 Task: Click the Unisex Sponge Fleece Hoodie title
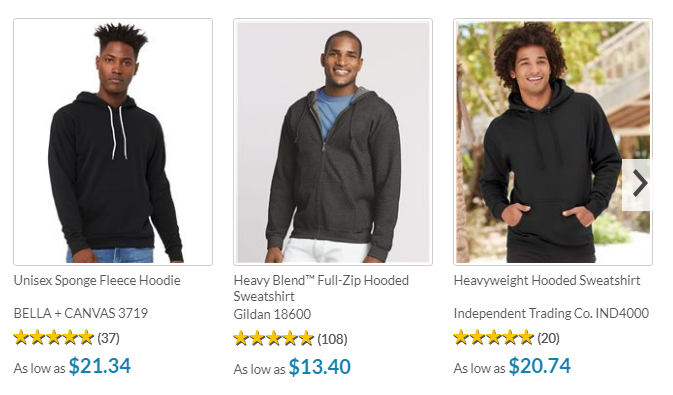tap(97, 281)
